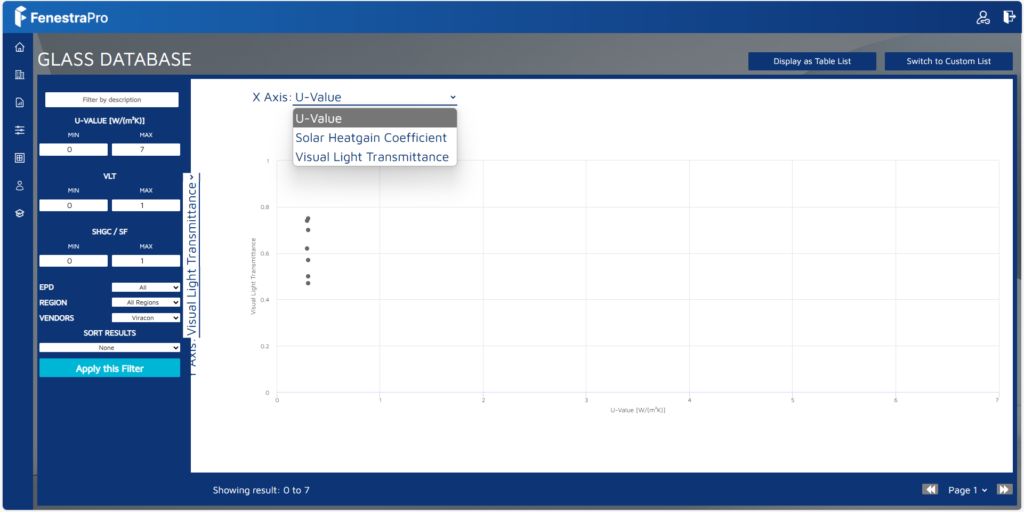Click the 'U-Value [W/(m²K)]' x-axis title
Viewport: 1024px width, 512px height.
(x=637, y=410)
